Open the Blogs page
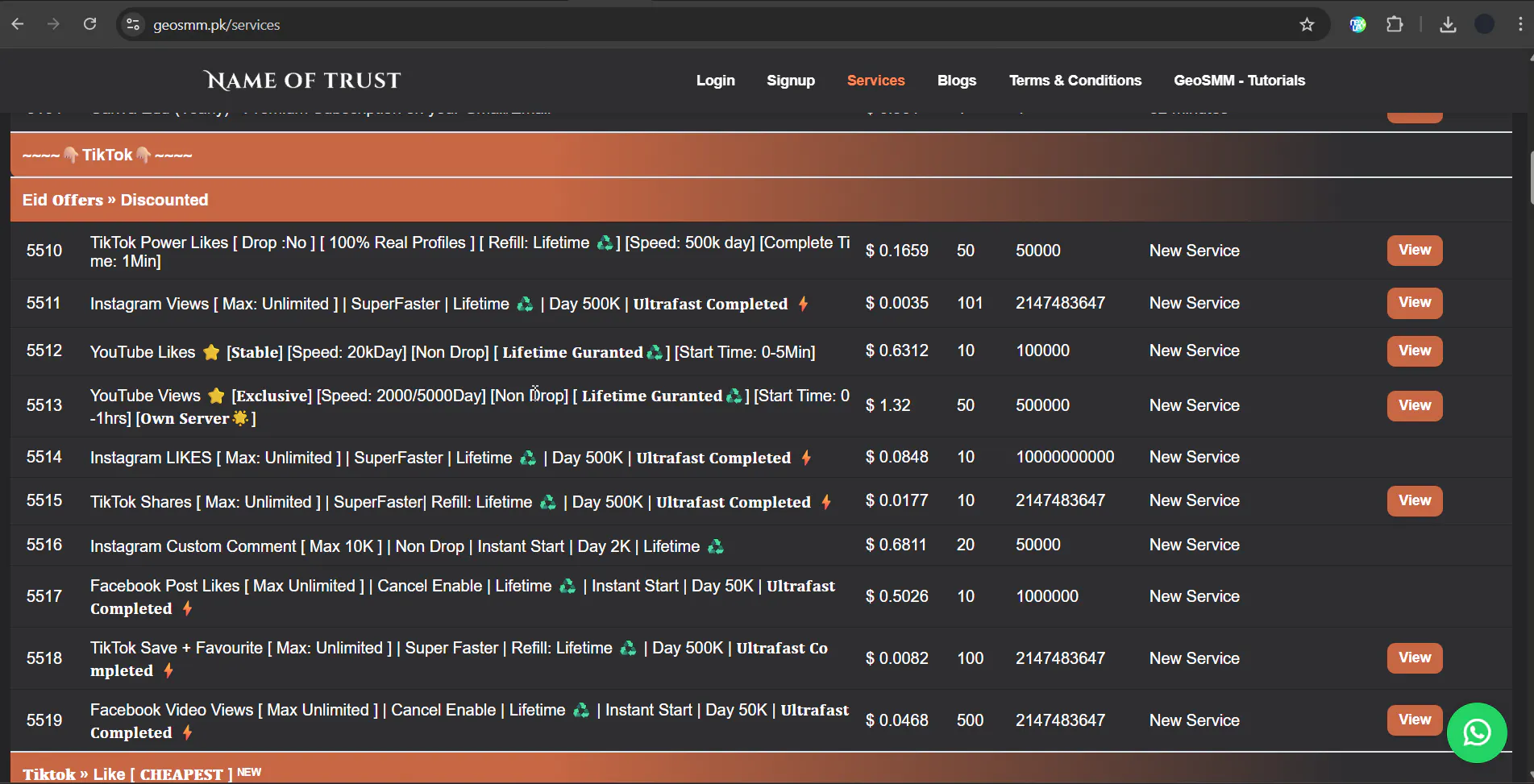This screenshot has width=1534, height=784. point(957,81)
